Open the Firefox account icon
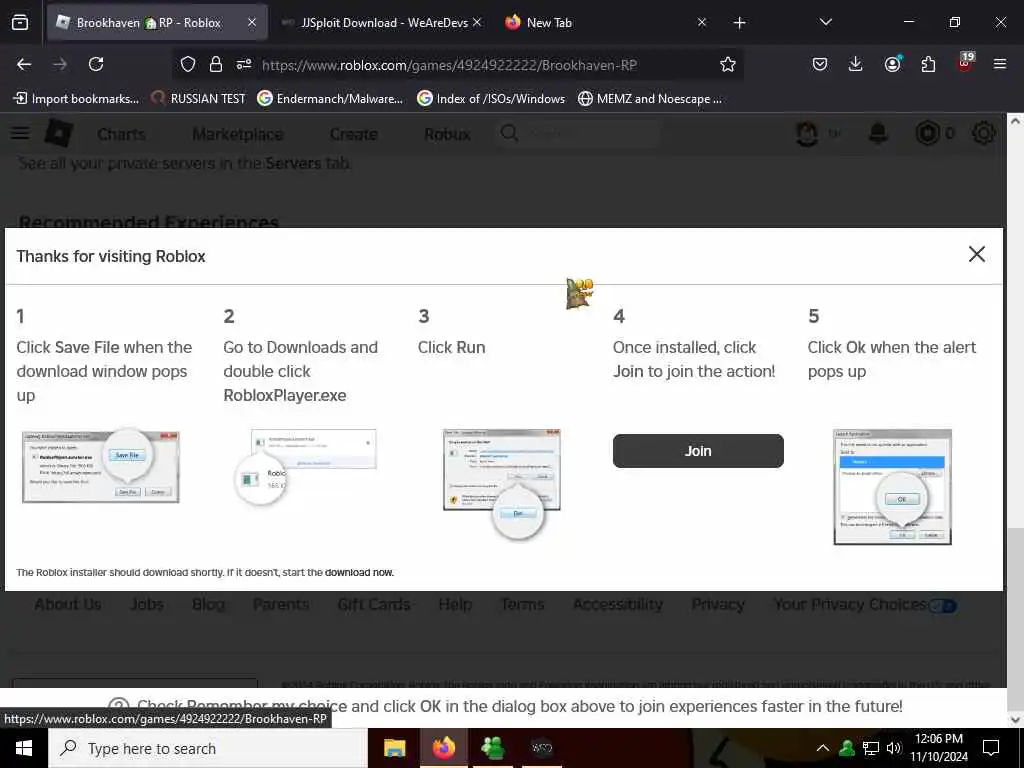Image resolution: width=1024 pixels, height=768 pixels. [892, 63]
